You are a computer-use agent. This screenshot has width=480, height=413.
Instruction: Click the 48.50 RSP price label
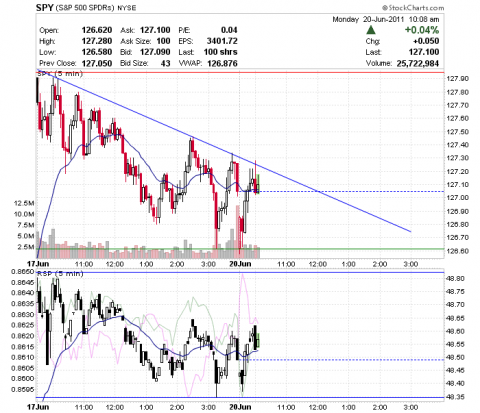(x=455, y=357)
